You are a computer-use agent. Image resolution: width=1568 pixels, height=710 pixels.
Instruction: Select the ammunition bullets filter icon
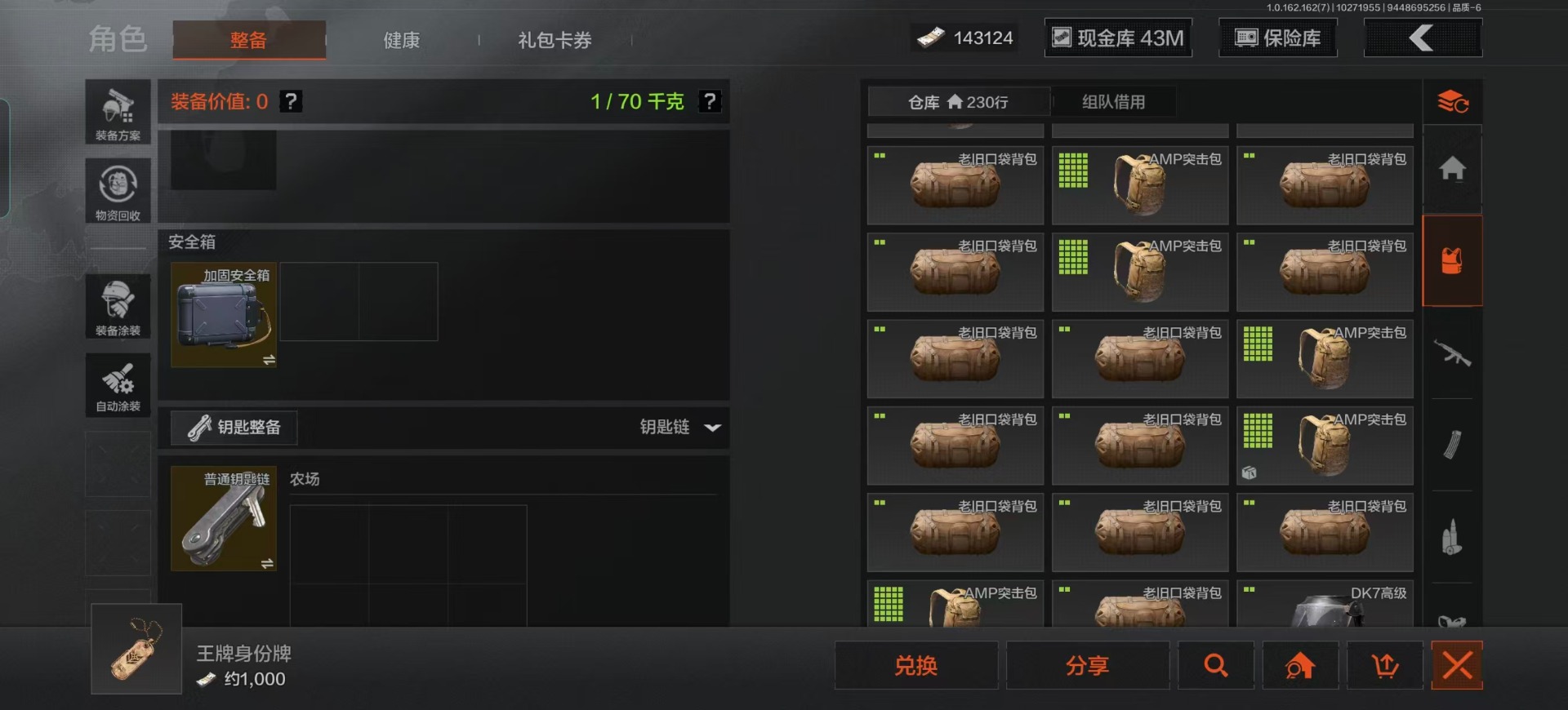(1452, 537)
